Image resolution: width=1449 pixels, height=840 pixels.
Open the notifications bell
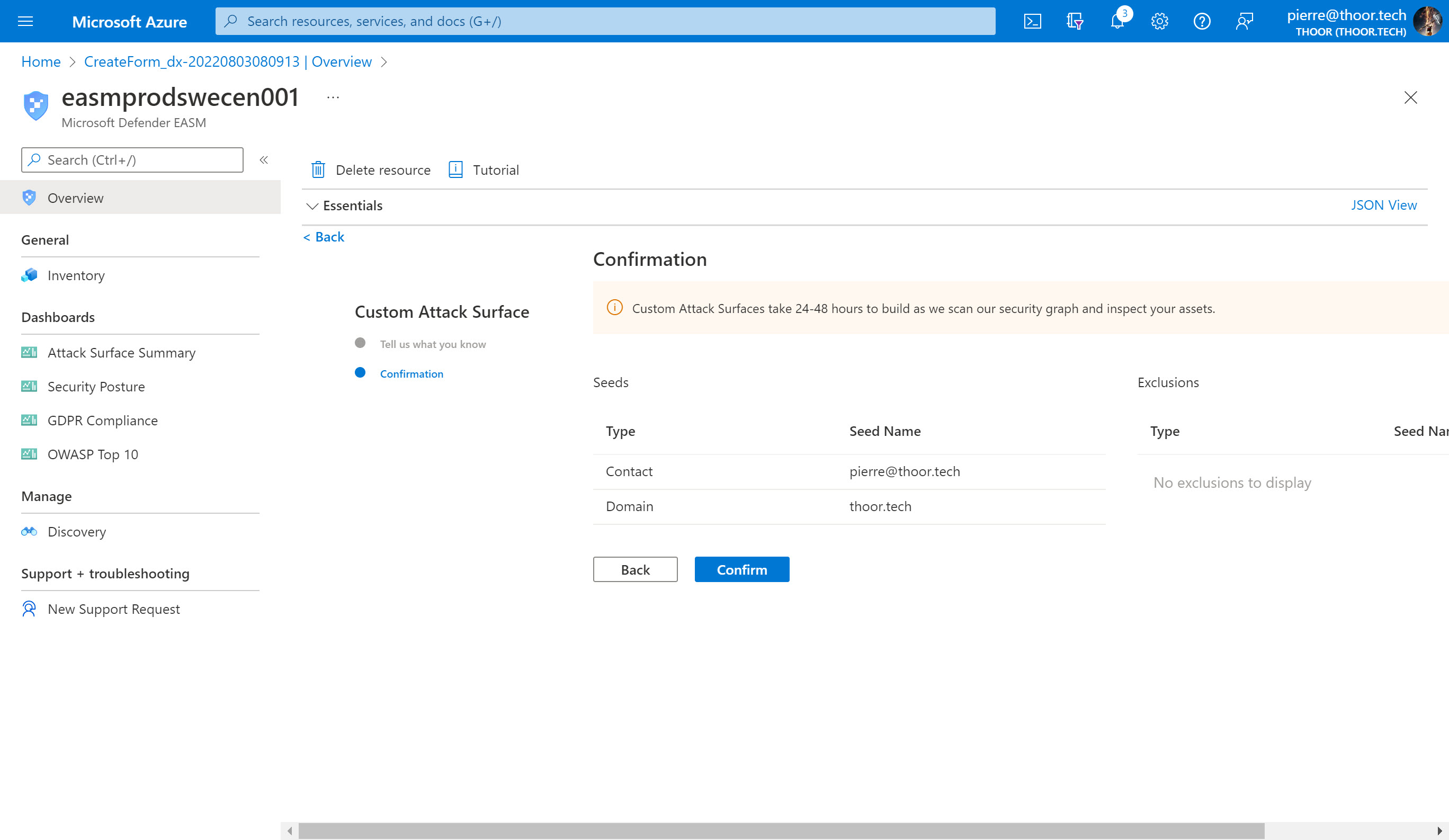(1117, 21)
